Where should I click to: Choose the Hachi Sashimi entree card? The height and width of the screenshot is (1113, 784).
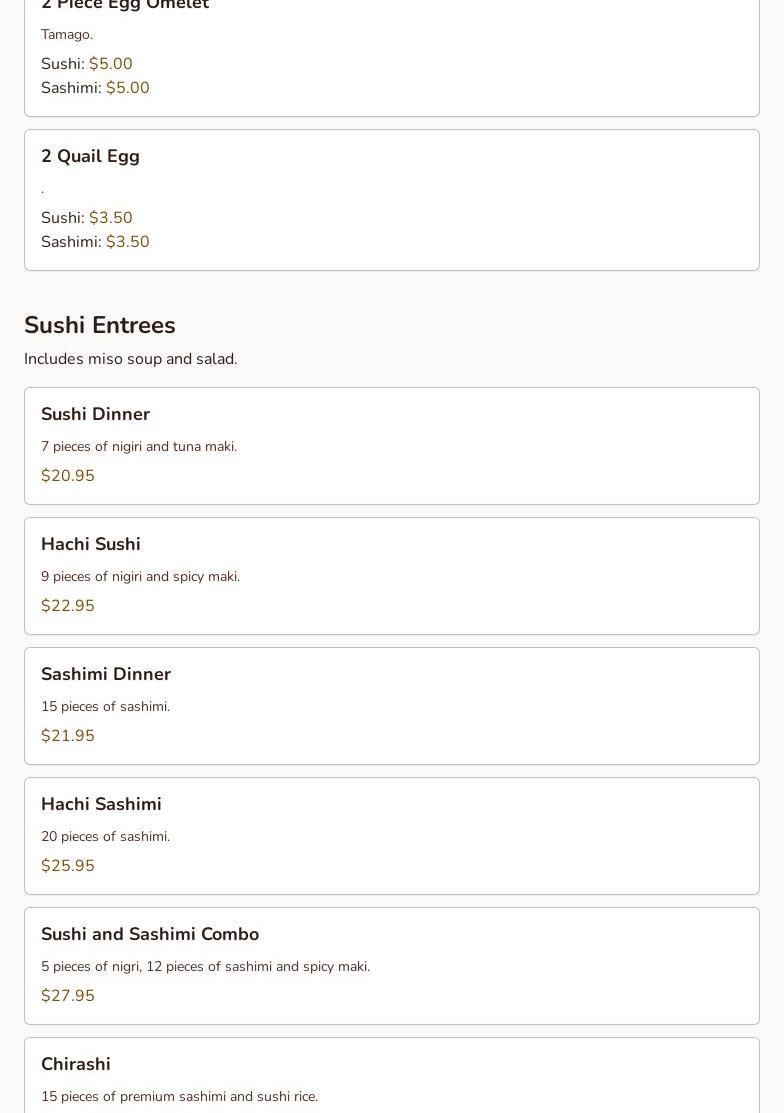(x=392, y=835)
